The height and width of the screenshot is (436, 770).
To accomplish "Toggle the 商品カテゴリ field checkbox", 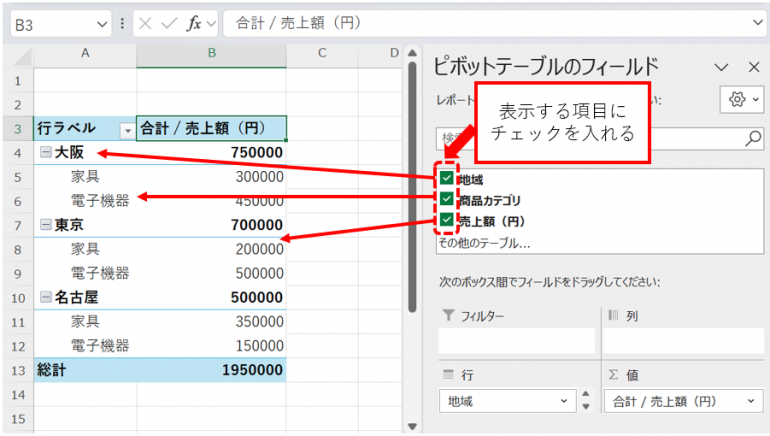I will [446, 199].
